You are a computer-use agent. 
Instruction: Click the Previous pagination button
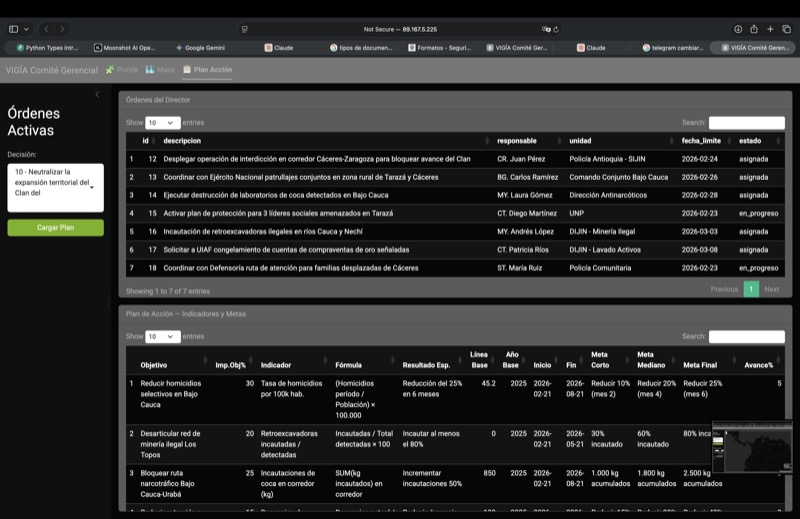point(724,289)
